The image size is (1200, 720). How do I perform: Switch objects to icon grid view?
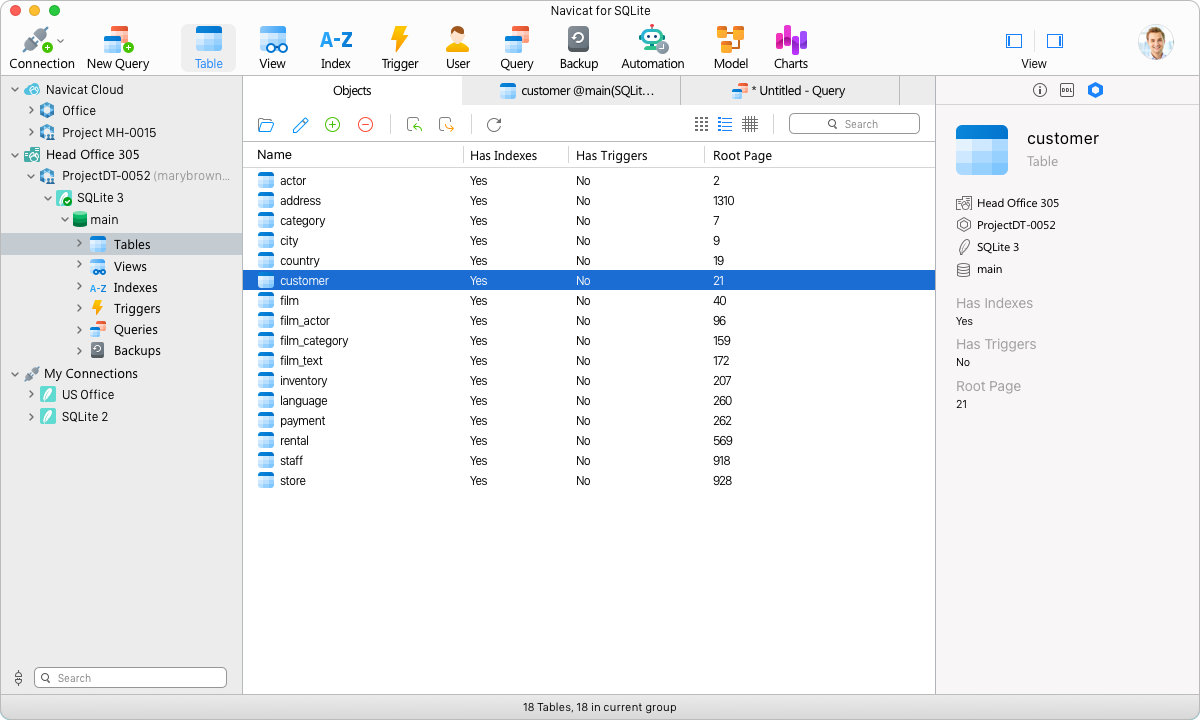click(x=701, y=124)
